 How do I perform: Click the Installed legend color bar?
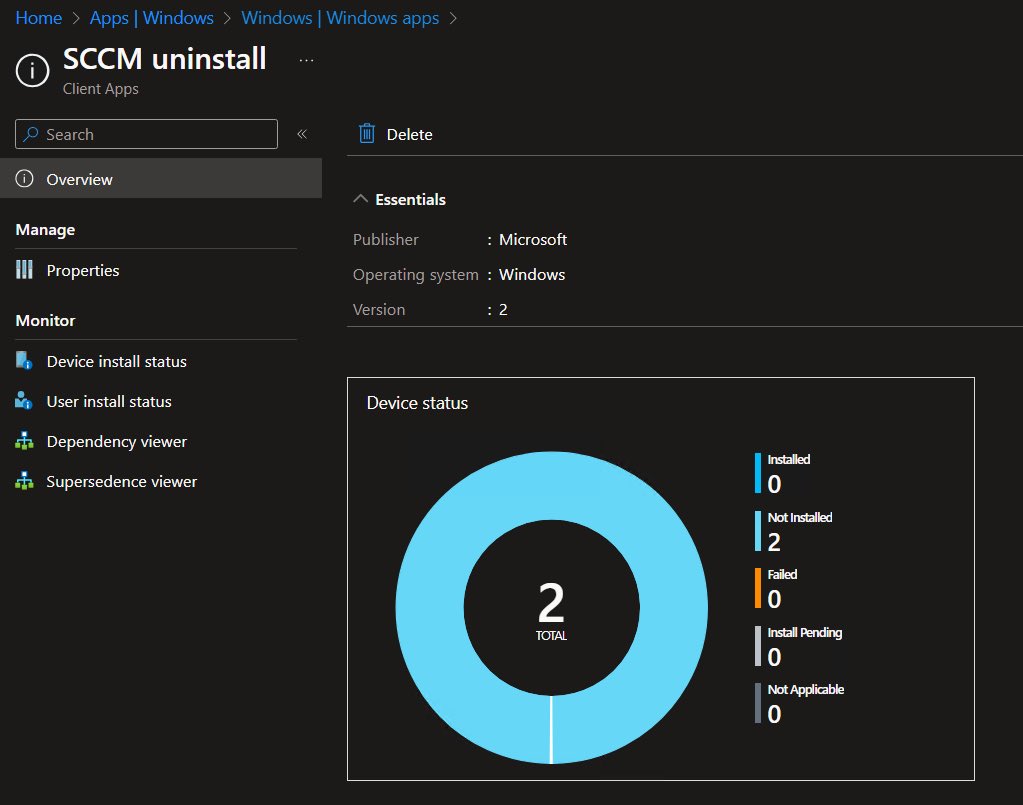click(x=757, y=473)
